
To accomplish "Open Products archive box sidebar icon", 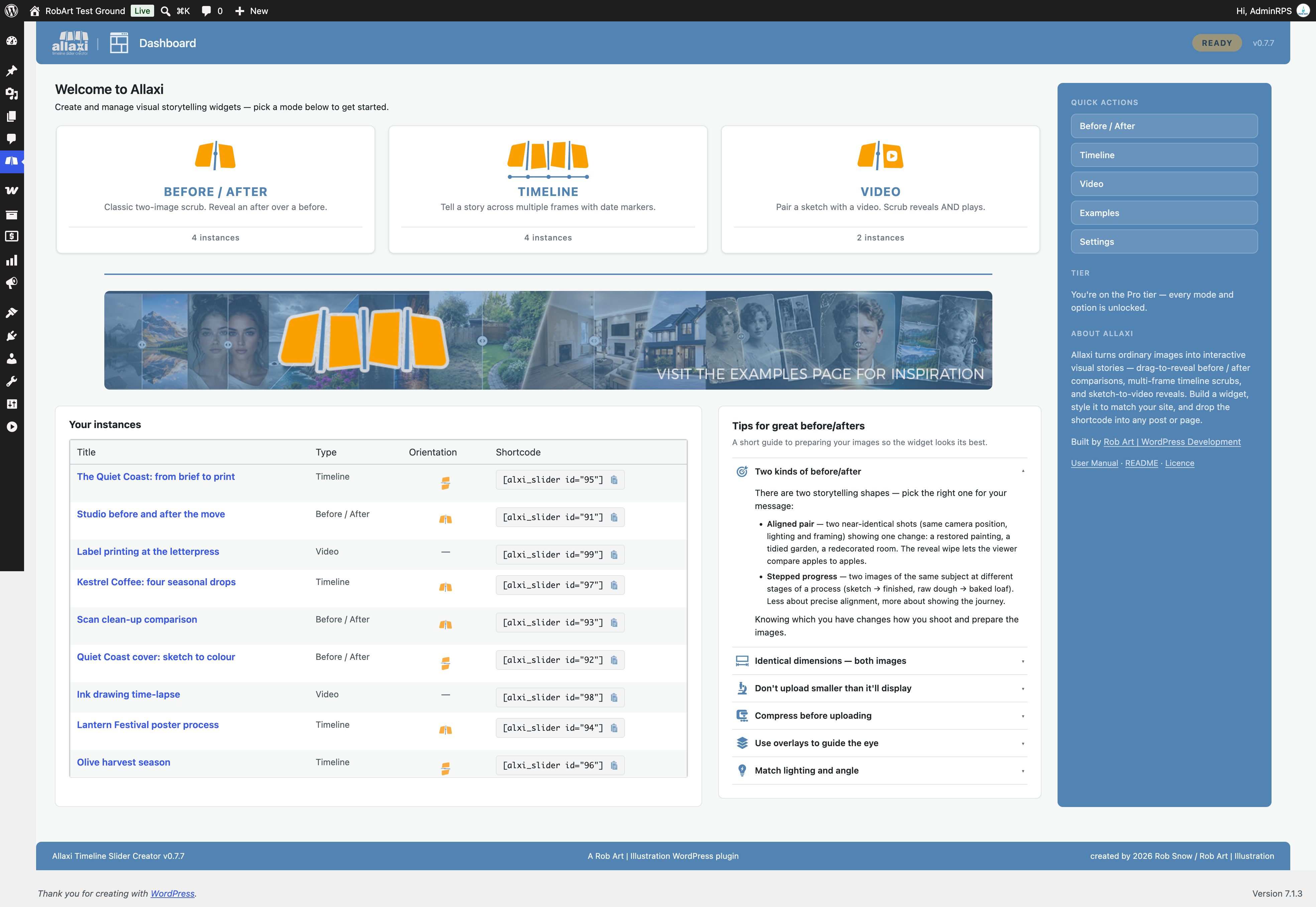I will click(x=11, y=215).
